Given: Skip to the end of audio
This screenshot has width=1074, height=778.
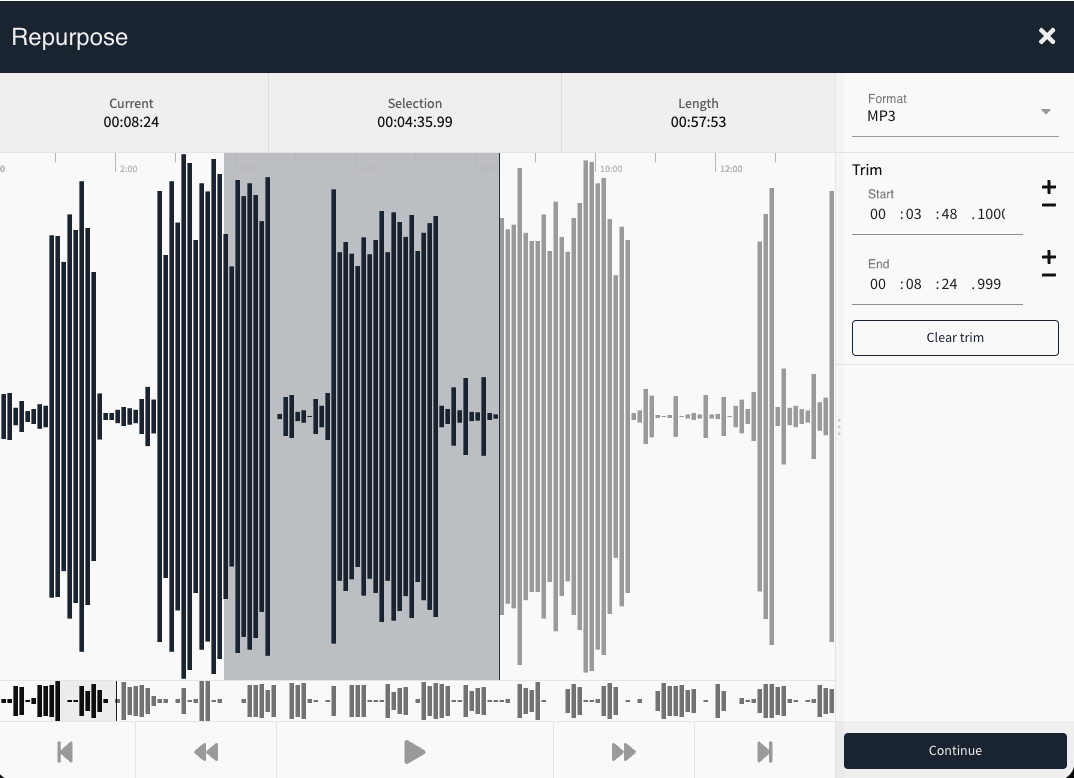Looking at the screenshot, I should (765, 751).
